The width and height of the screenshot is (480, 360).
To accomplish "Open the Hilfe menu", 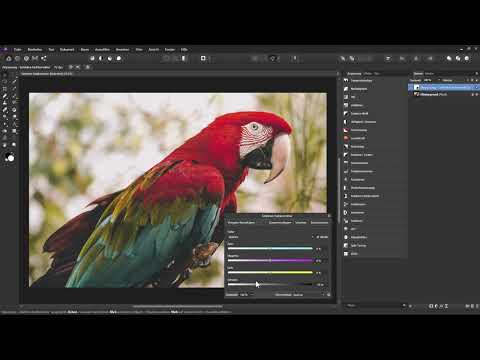I will 184,50.
